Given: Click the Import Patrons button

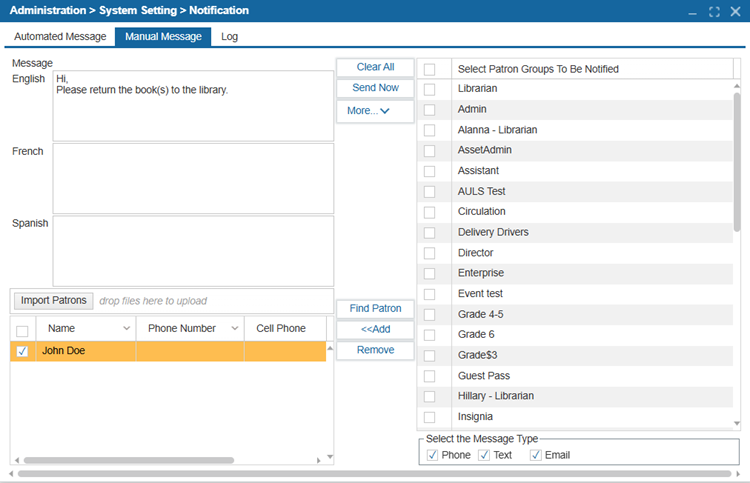Looking at the screenshot, I should (54, 300).
